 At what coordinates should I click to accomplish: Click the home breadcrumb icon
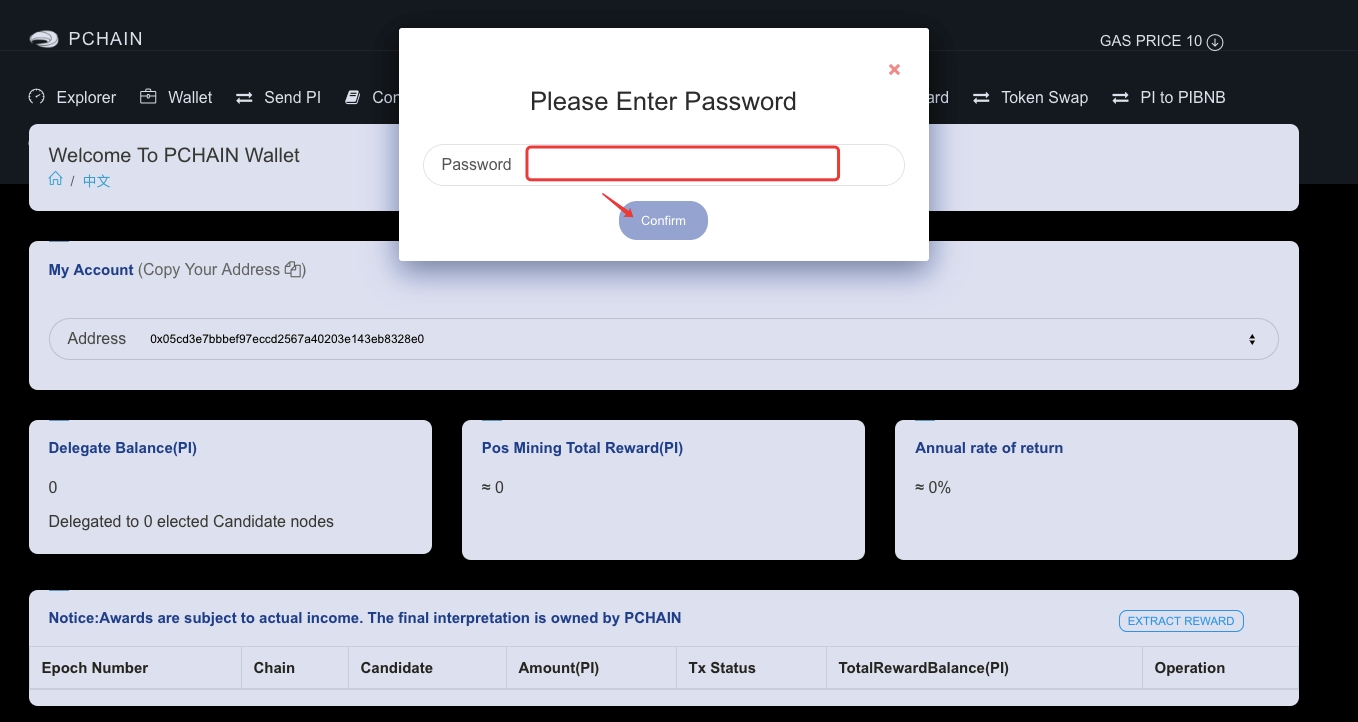pos(56,179)
